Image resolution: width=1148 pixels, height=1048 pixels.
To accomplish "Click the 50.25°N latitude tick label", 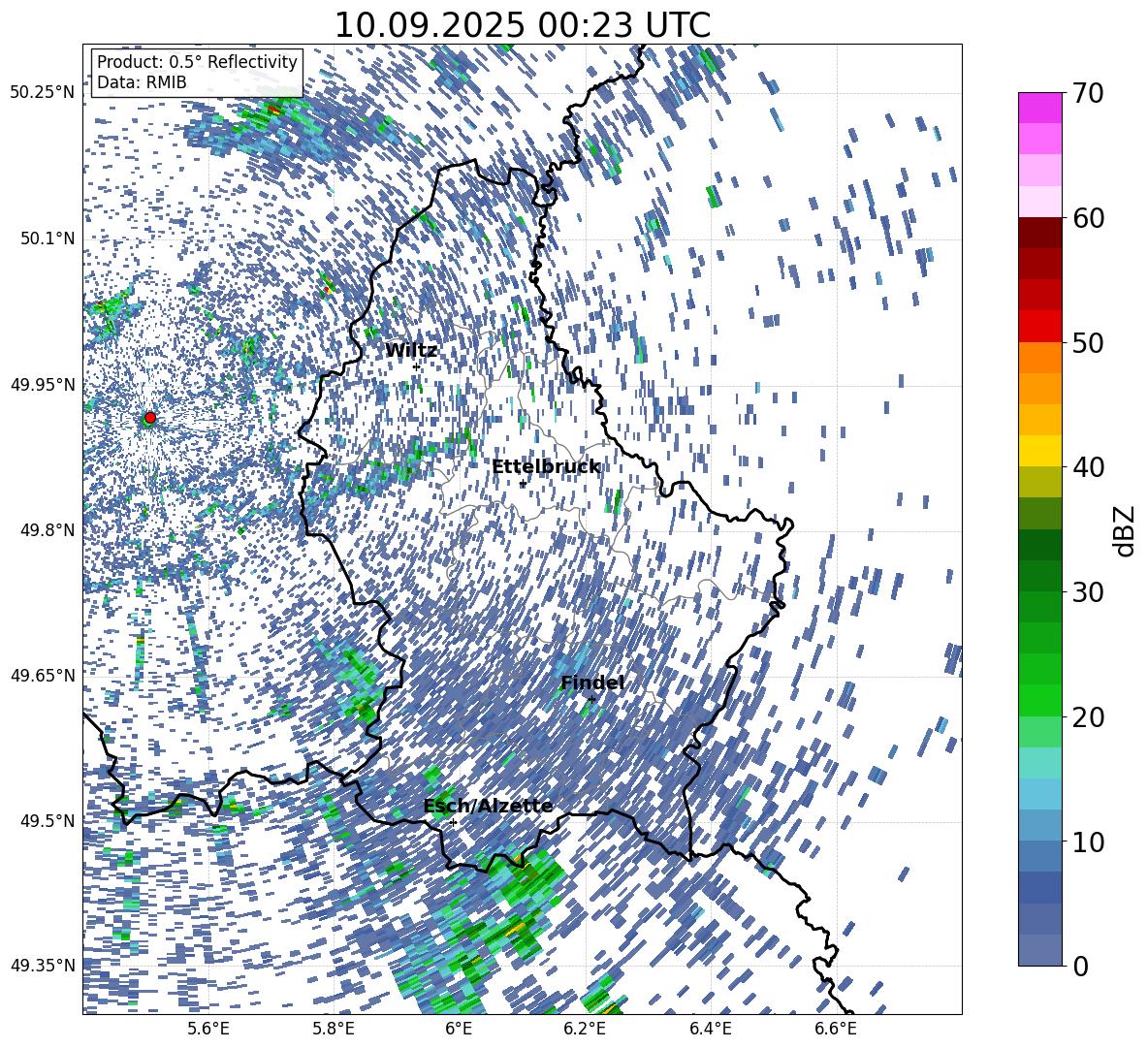I will point(43,93).
